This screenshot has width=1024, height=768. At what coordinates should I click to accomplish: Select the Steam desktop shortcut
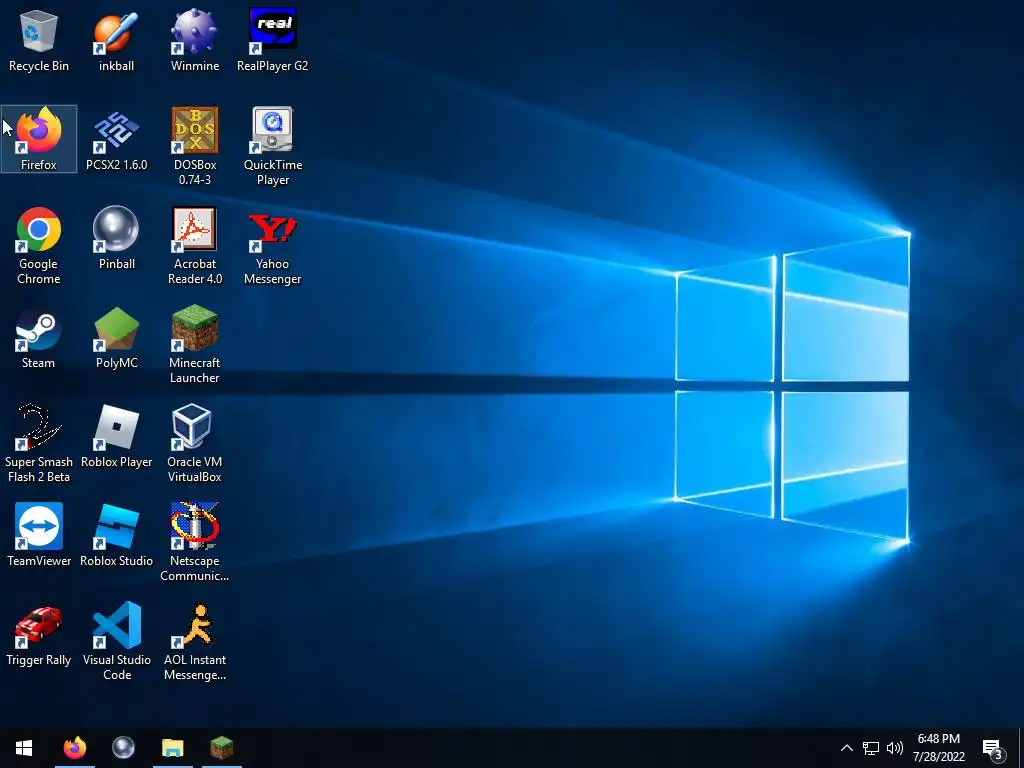(39, 338)
